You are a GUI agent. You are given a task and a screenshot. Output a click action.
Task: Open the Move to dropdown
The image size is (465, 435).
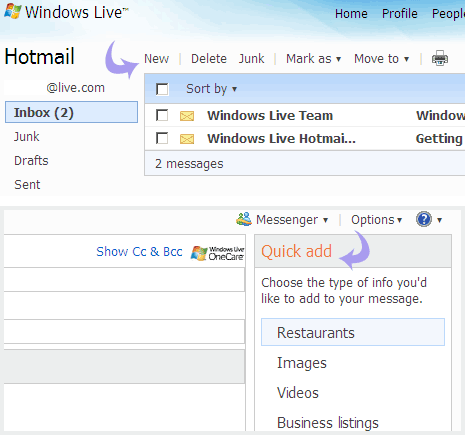click(x=381, y=59)
